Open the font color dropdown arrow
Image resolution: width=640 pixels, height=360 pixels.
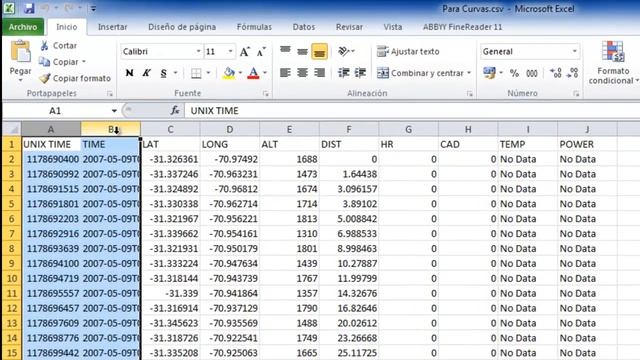pyautogui.click(x=265, y=73)
